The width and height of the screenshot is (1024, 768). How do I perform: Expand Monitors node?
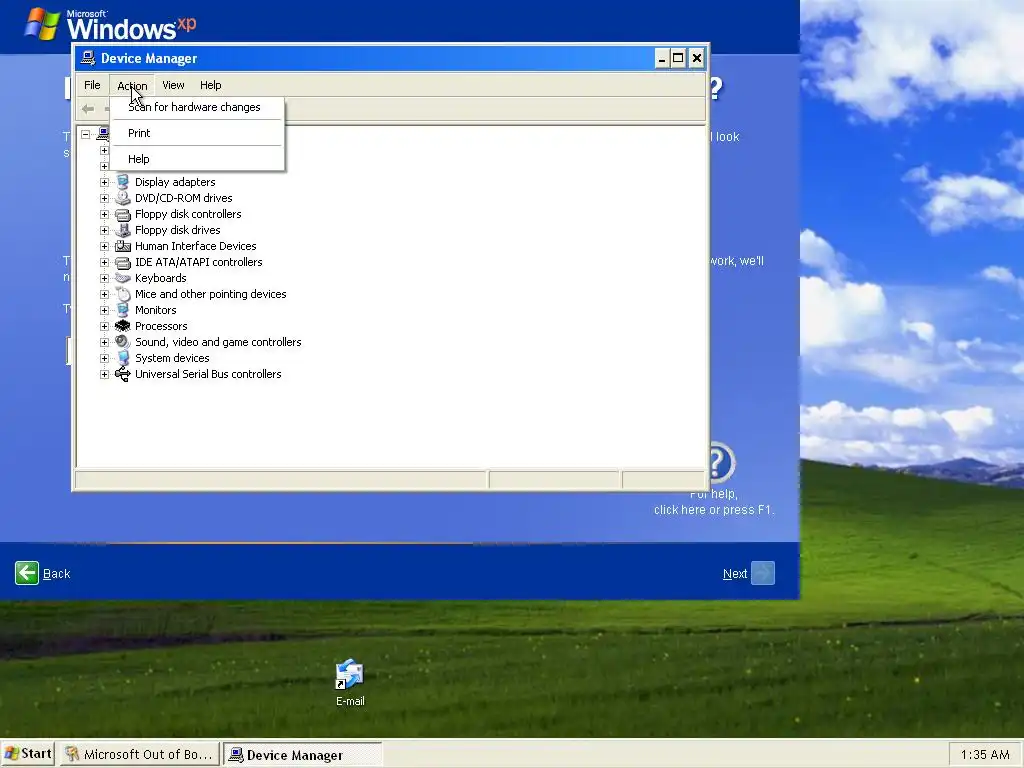point(104,310)
